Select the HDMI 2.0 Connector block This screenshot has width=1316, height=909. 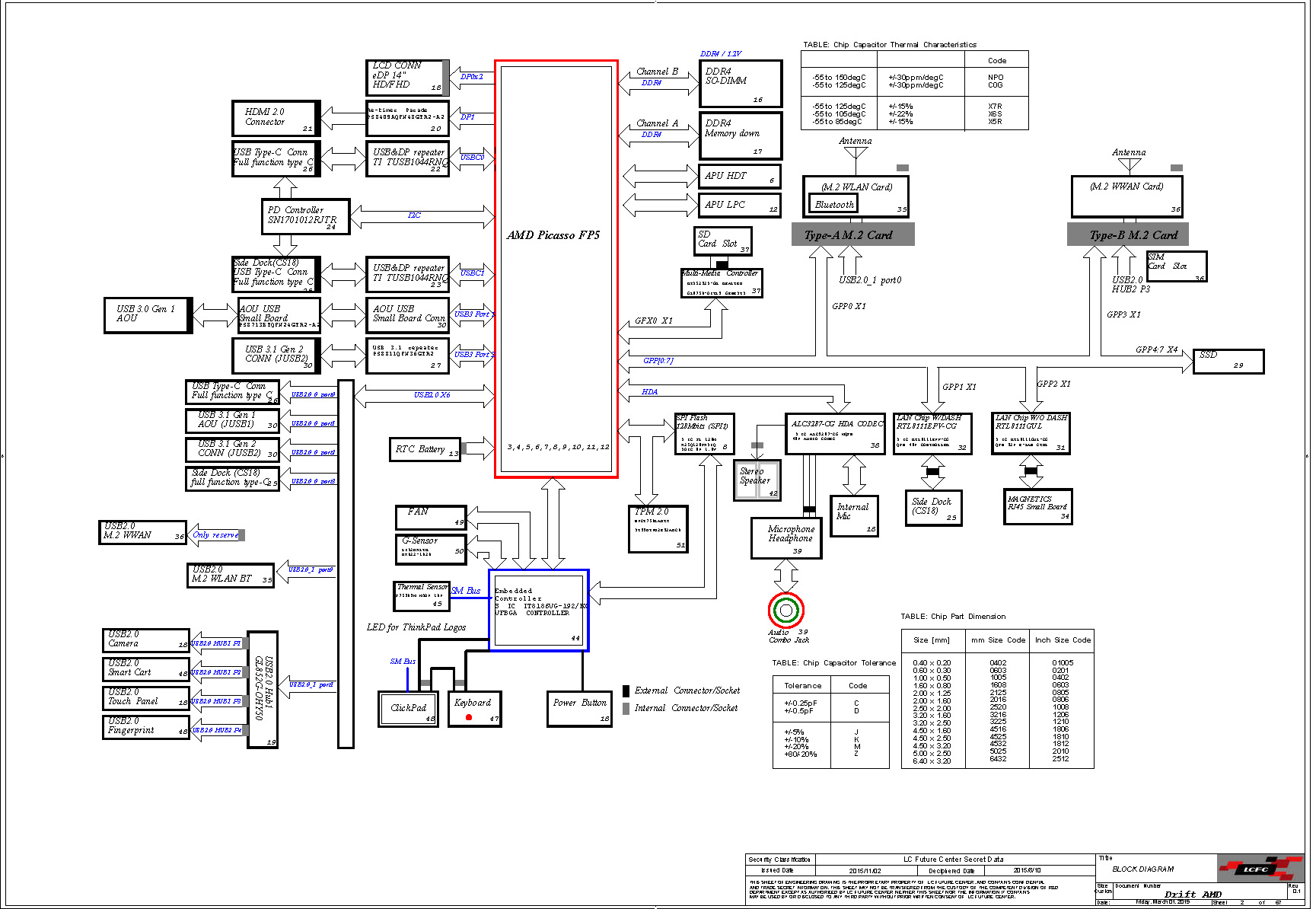(276, 118)
